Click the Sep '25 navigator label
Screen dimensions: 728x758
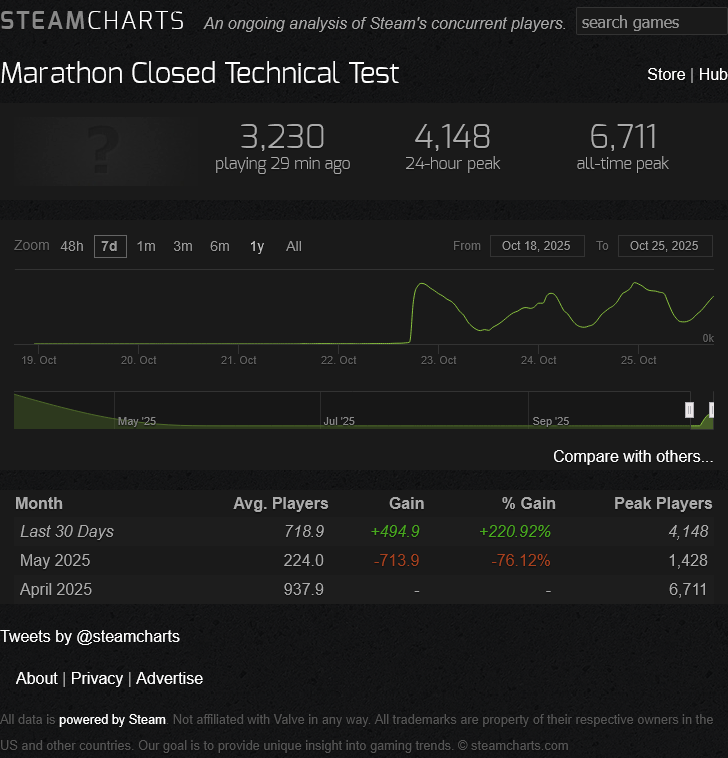point(551,421)
